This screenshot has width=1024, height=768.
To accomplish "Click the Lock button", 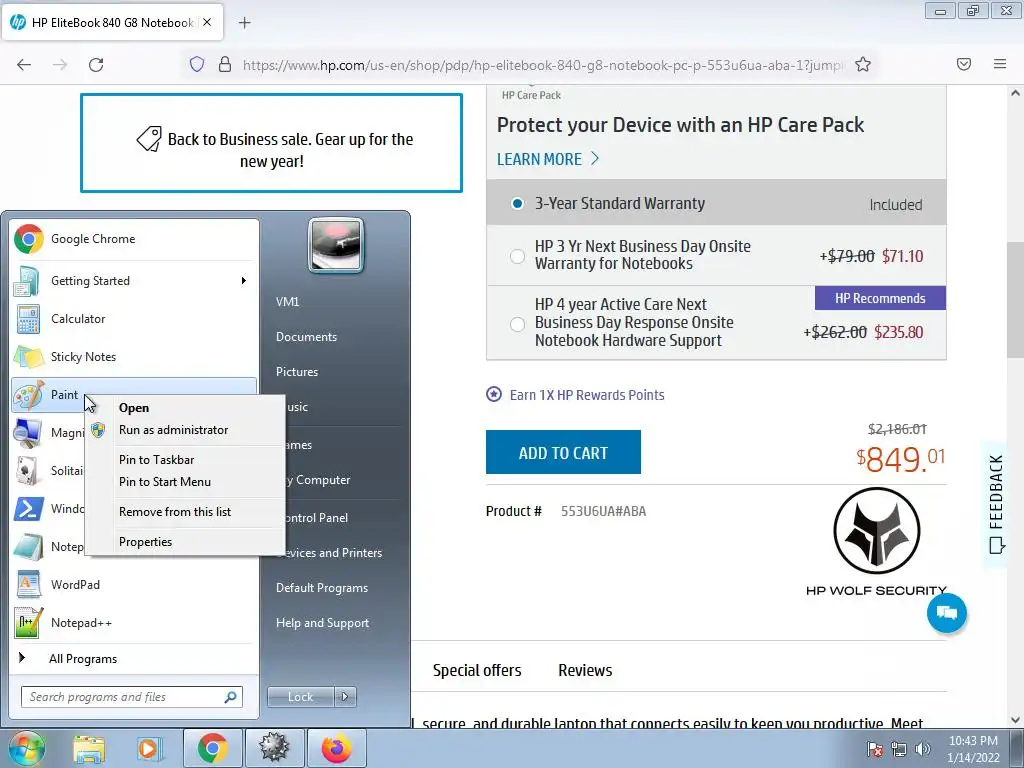I will pyautogui.click(x=300, y=697).
